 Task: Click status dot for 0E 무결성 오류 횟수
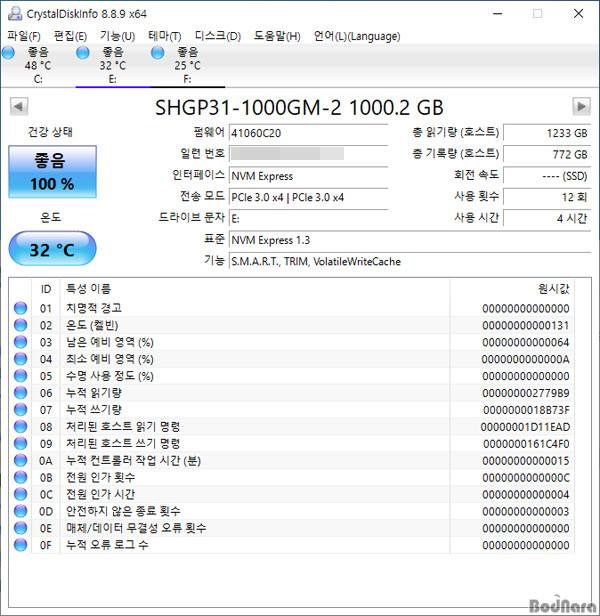20,528
